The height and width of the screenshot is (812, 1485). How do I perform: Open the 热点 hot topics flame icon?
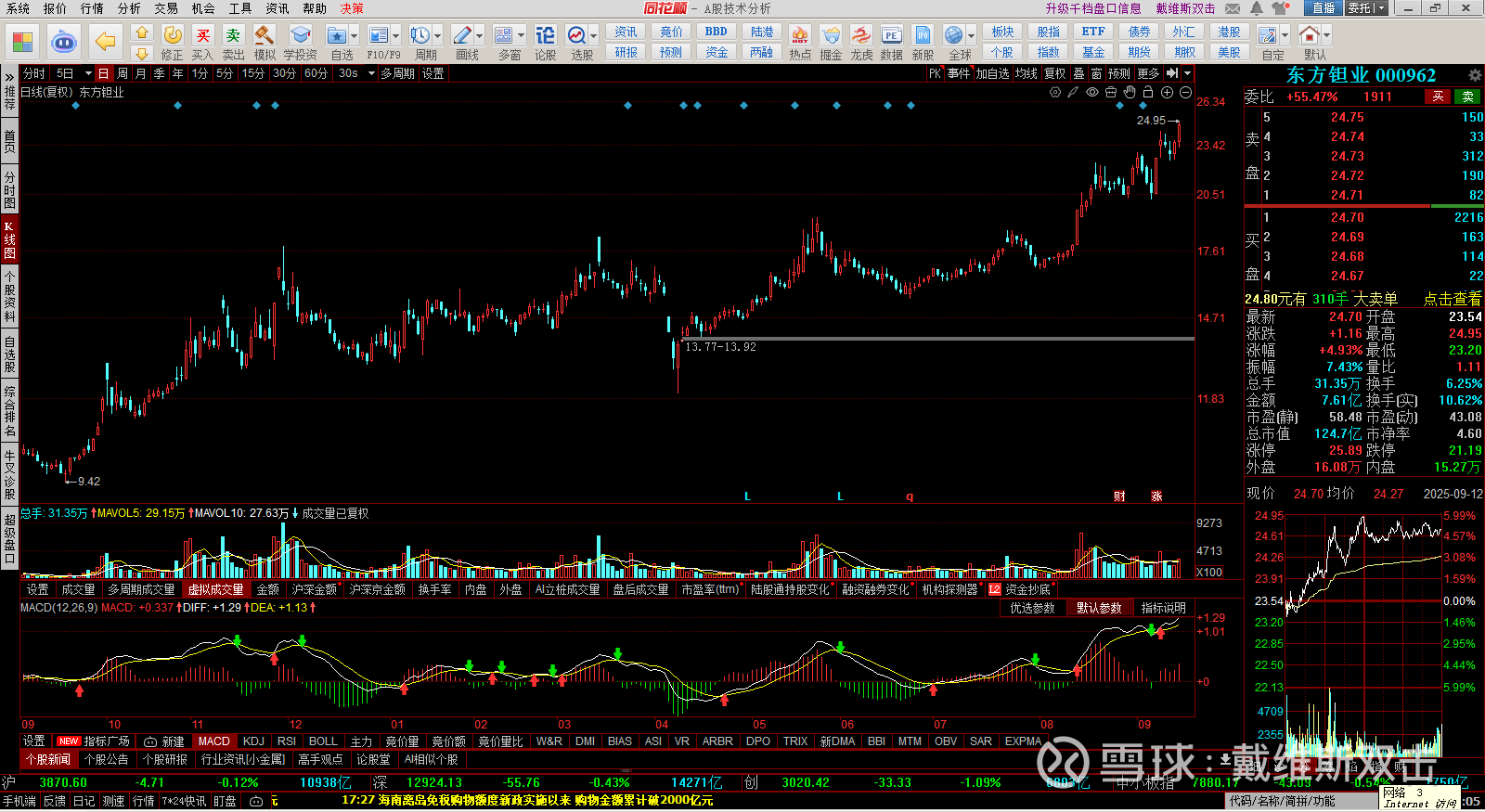799,36
